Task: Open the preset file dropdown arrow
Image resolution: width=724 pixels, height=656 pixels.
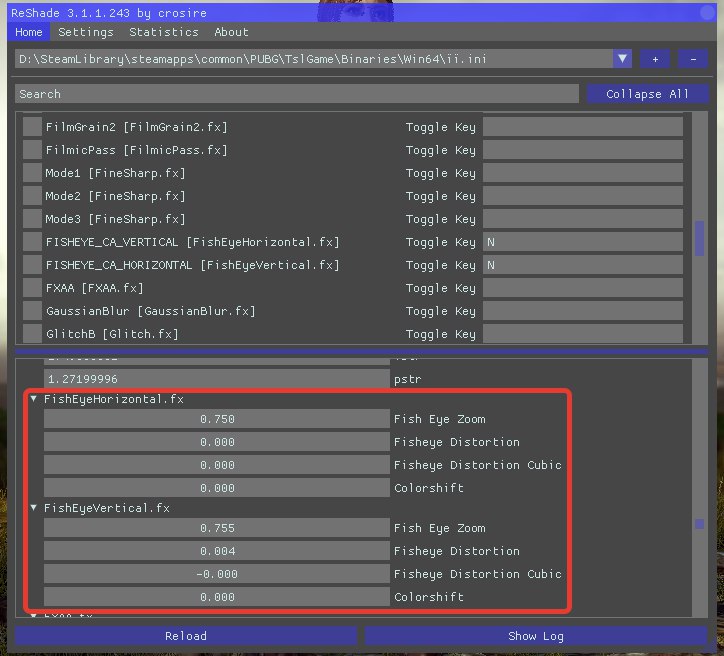Action: click(x=622, y=59)
